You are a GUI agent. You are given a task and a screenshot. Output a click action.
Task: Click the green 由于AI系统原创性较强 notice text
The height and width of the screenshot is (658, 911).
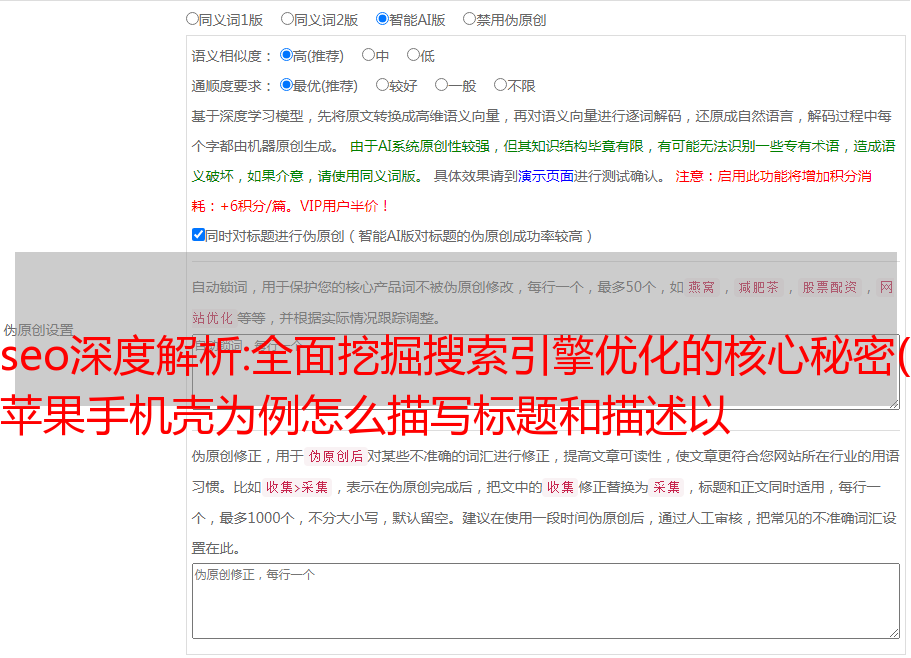point(420,146)
